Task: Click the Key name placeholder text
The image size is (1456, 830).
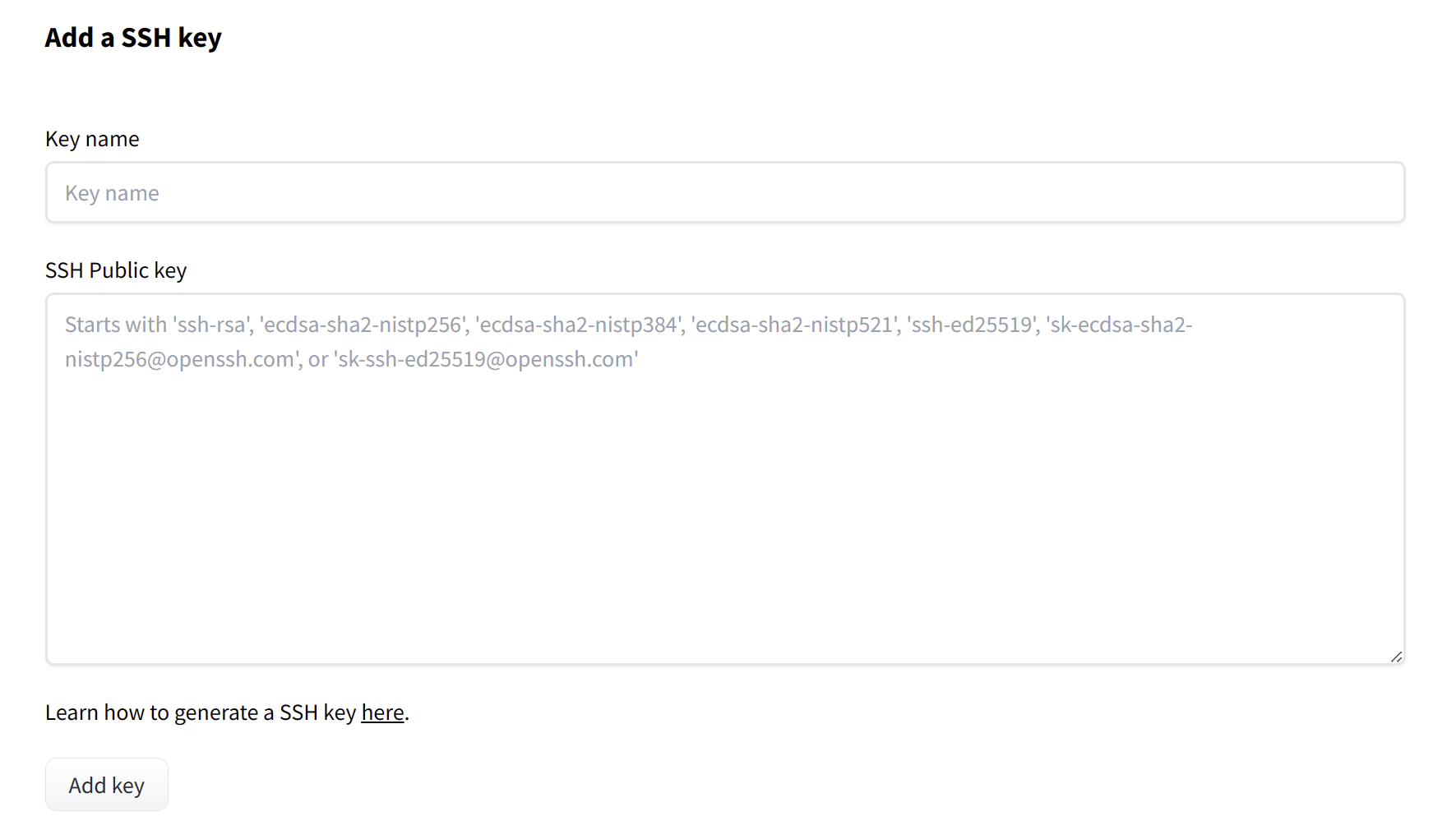Action: (111, 192)
